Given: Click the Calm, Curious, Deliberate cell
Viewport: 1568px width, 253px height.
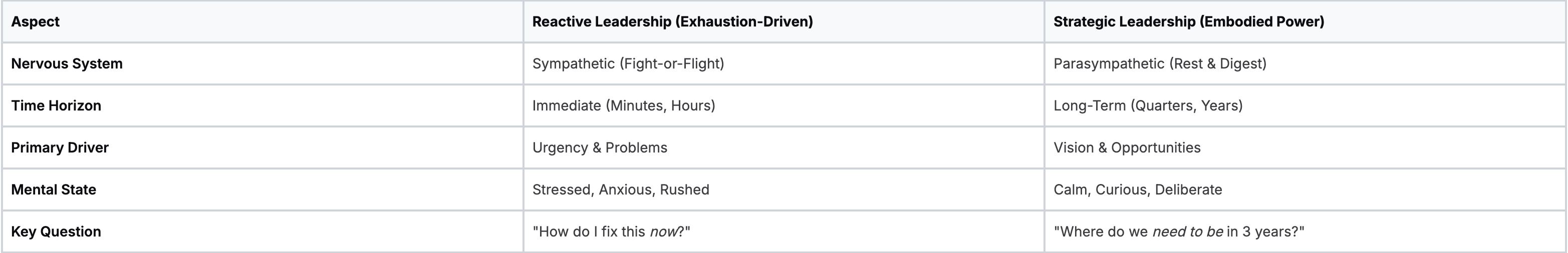Looking at the screenshot, I should pyautogui.click(x=1137, y=190).
